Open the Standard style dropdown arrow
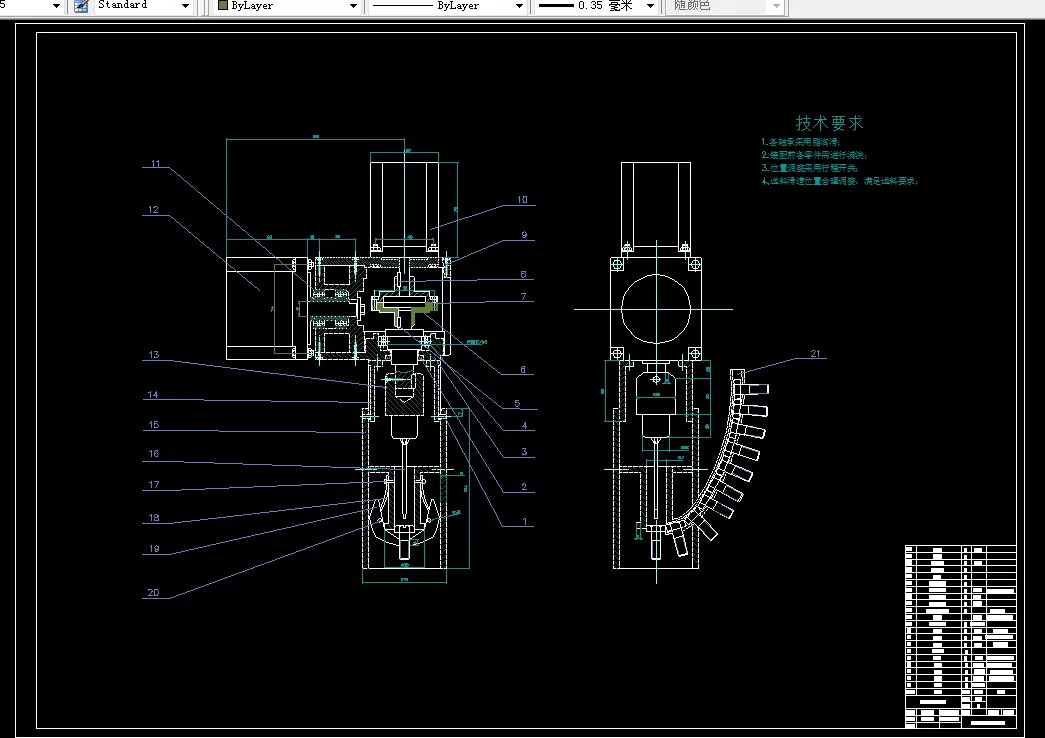 (x=185, y=6)
